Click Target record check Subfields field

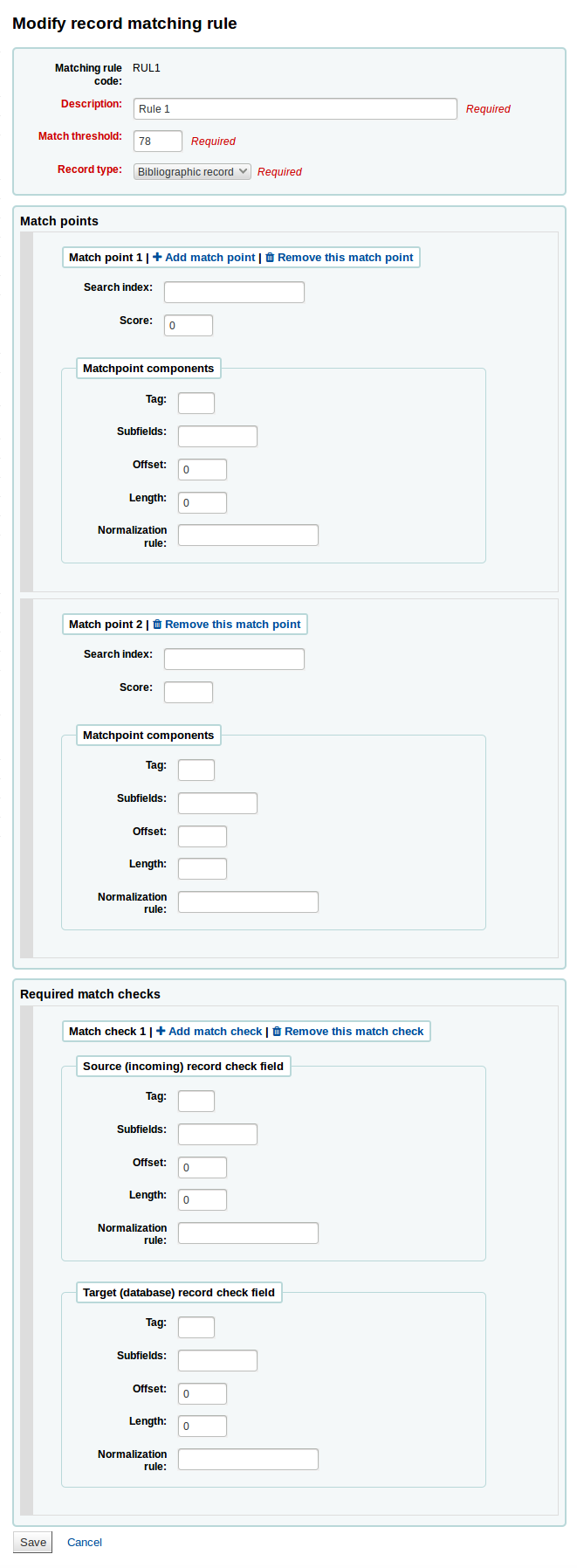coord(217,1361)
